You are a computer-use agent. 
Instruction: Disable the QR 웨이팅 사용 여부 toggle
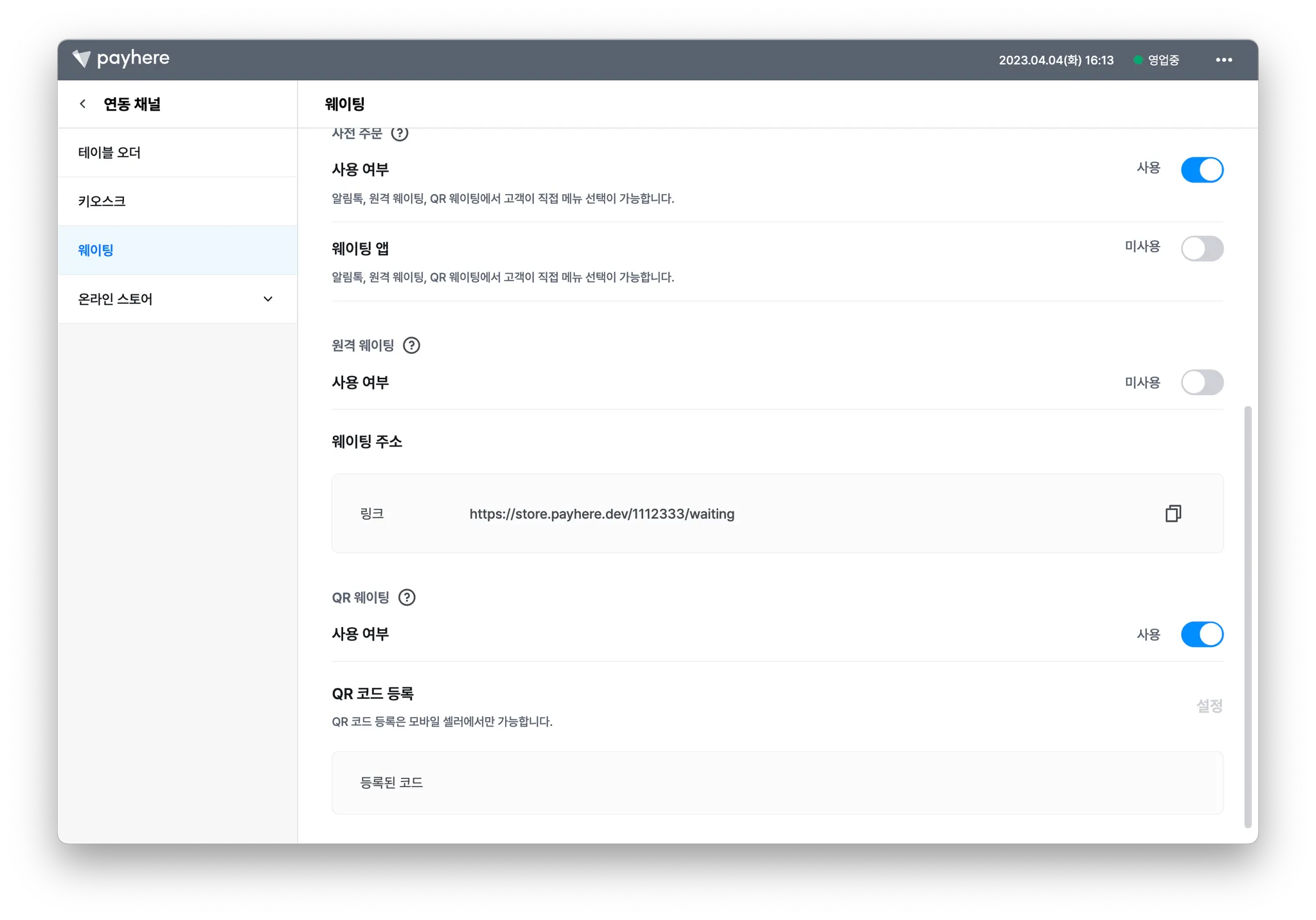pyautogui.click(x=1202, y=634)
